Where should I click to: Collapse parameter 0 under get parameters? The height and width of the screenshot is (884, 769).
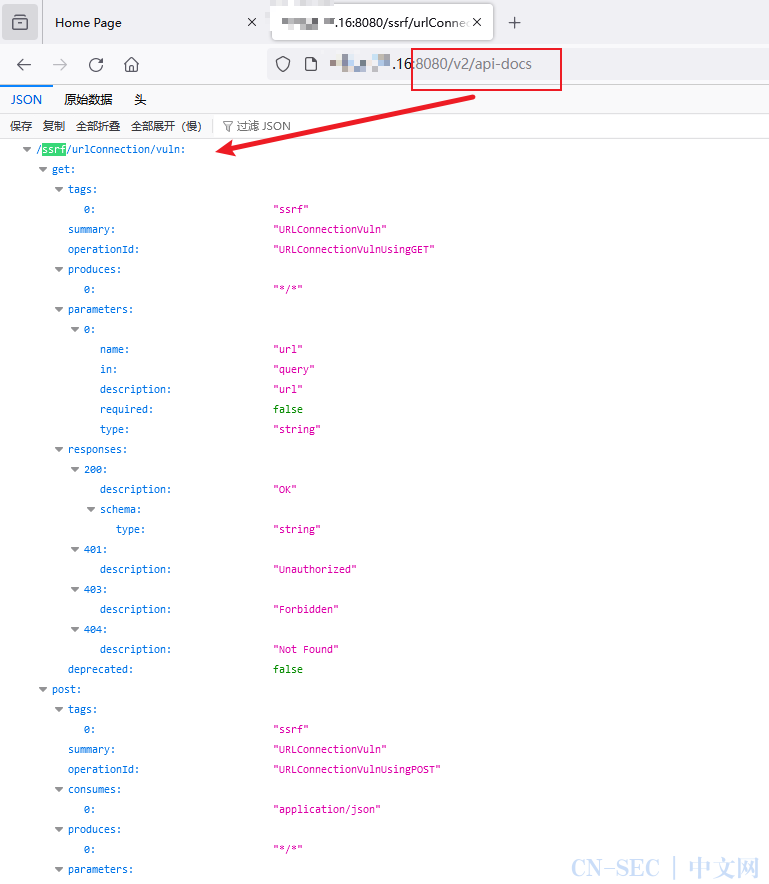74,329
